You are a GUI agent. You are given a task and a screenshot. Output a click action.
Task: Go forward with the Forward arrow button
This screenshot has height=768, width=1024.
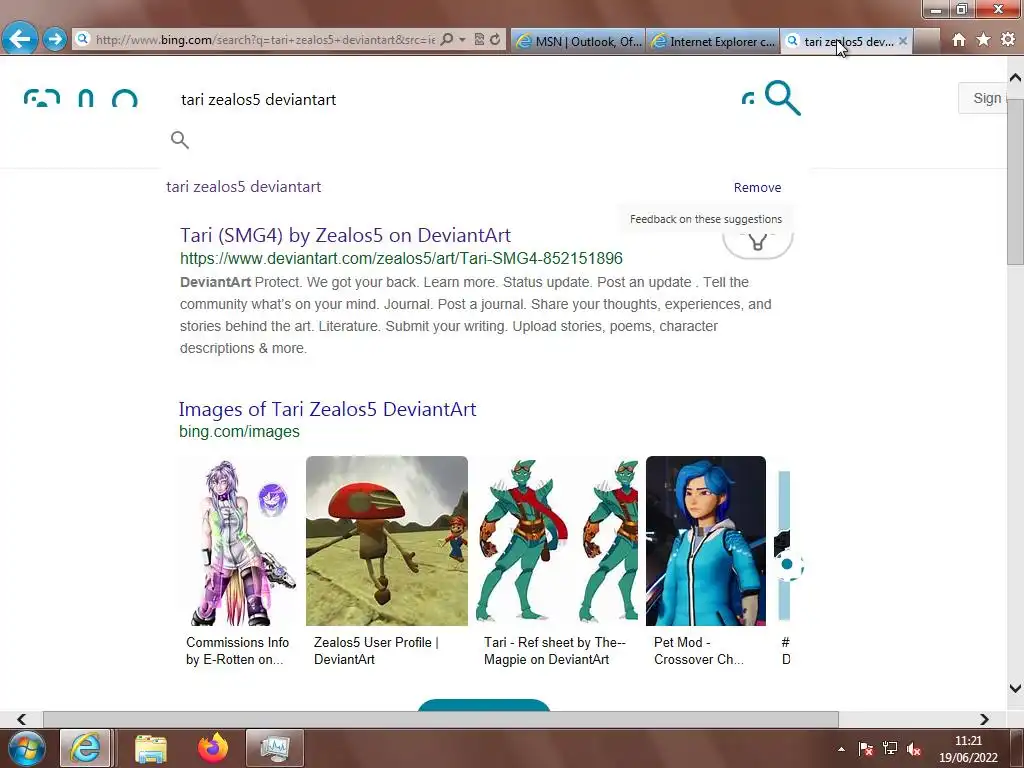(x=55, y=39)
